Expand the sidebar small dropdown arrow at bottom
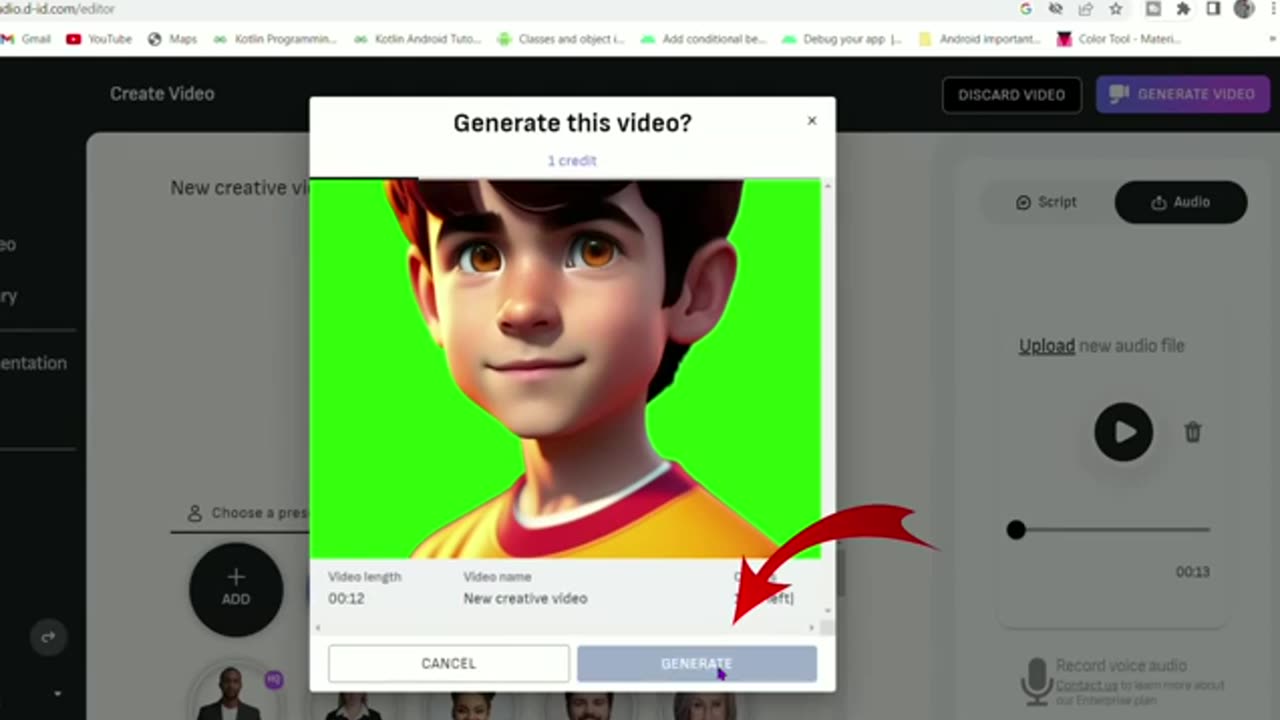The image size is (1280, 720). point(57,693)
